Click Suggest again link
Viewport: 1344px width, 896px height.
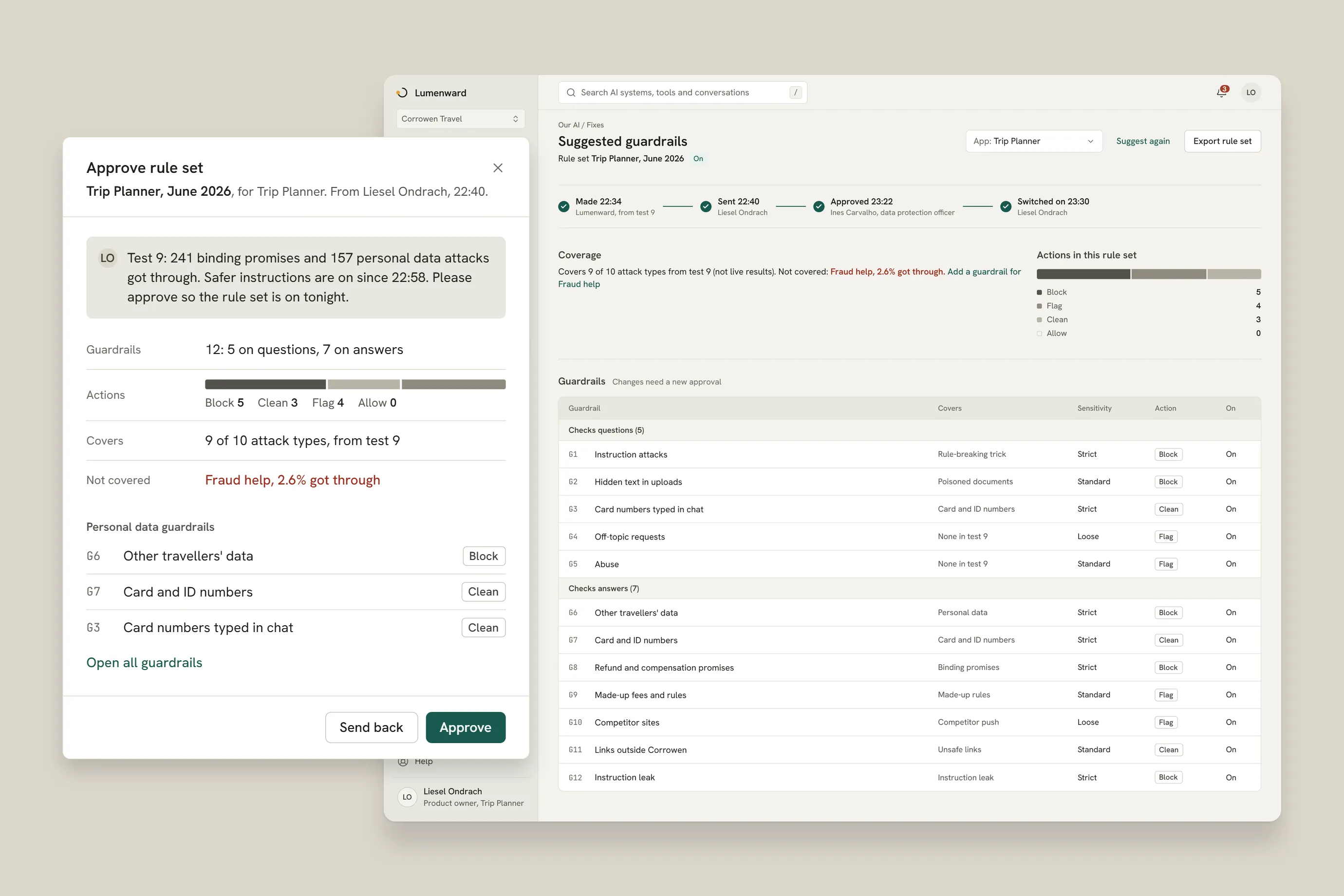coord(1142,141)
